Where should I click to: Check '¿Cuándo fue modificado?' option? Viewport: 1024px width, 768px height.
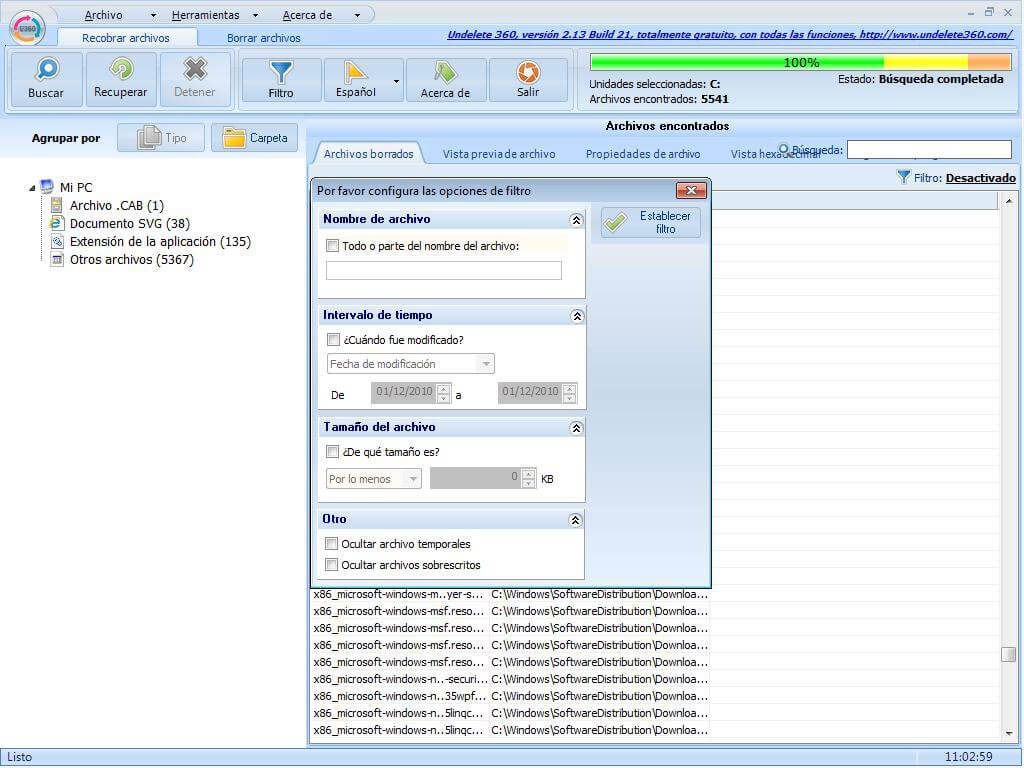pos(333,340)
